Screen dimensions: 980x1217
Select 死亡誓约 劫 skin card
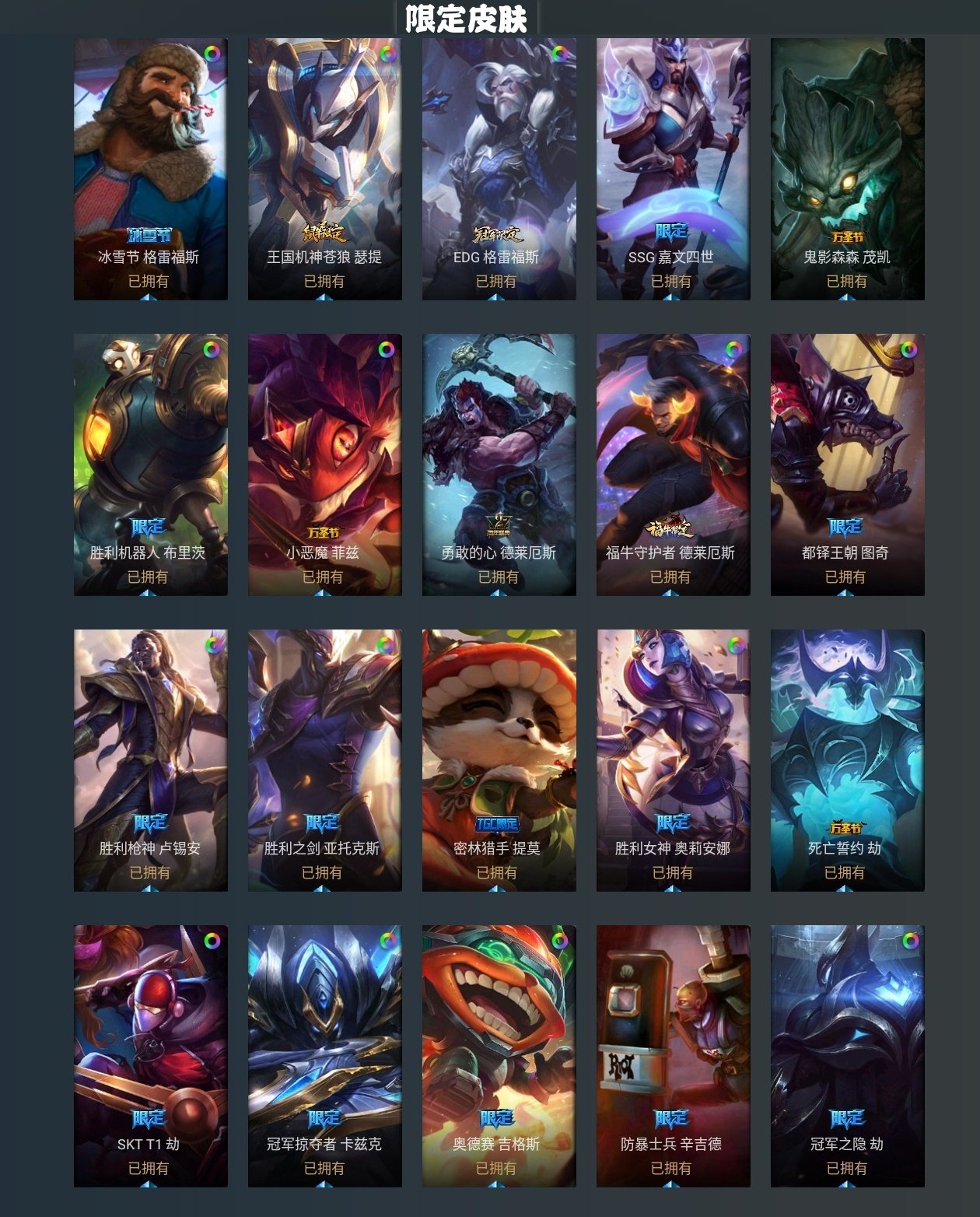pos(848,761)
